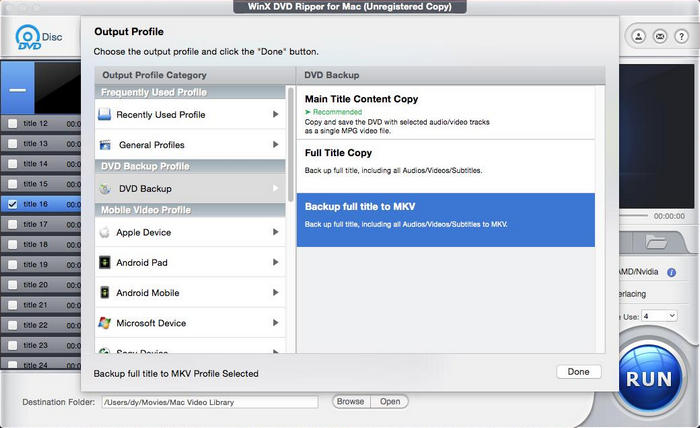Select Android Mobile category
Image resolution: width=700 pixels, height=428 pixels.
pyautogui.click(x=190, y=292)
